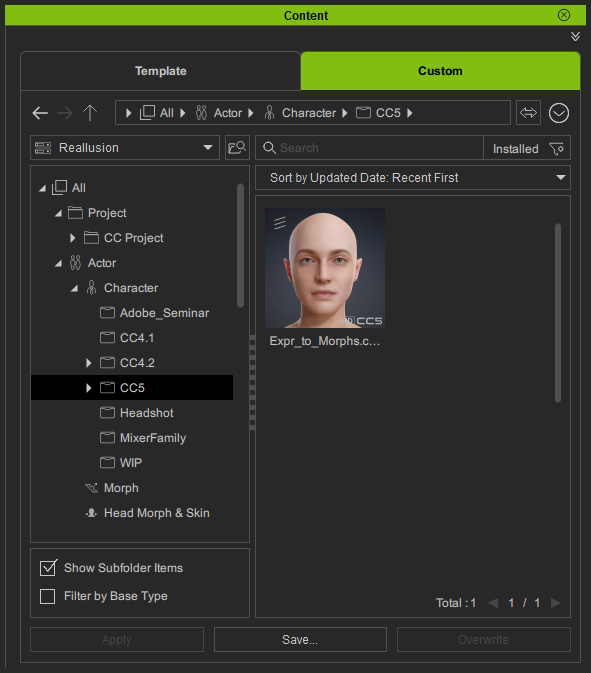Image resolution: width=591 pixels, height=673 pixels.
Task: Uncheck Show Subfolder Items
Action: (x=48, y=568)
